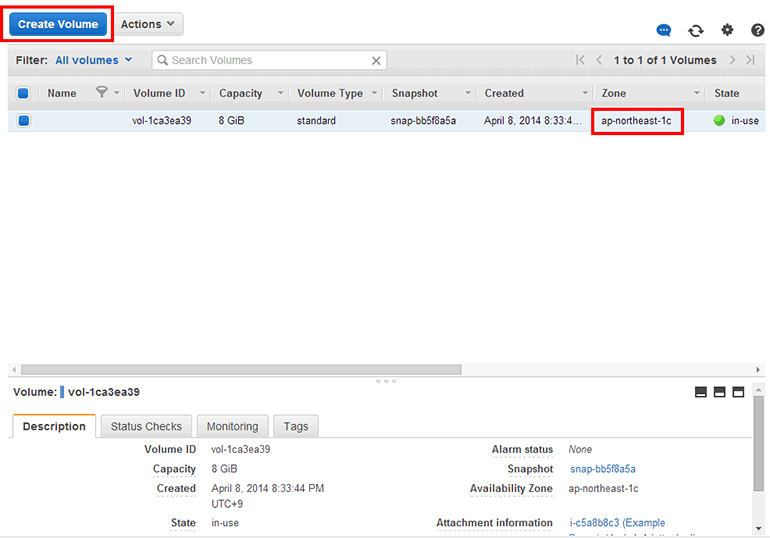Viewport: 770px width, 538px height.
Task: Open the Actions dropdown menu
Action: coord(149,24)
